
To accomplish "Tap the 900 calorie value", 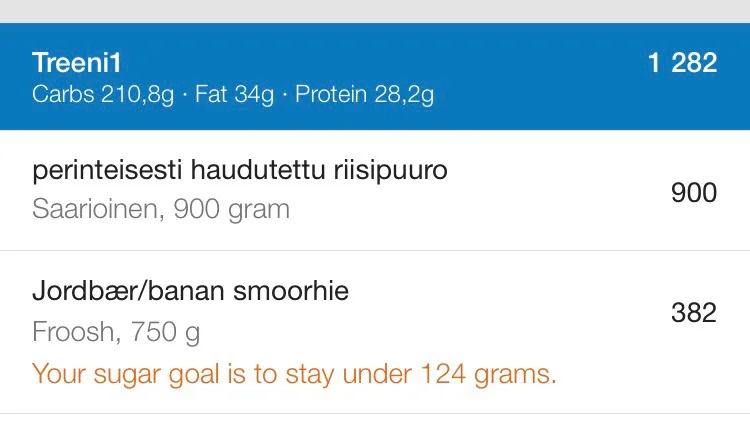I will coord(693,192).
